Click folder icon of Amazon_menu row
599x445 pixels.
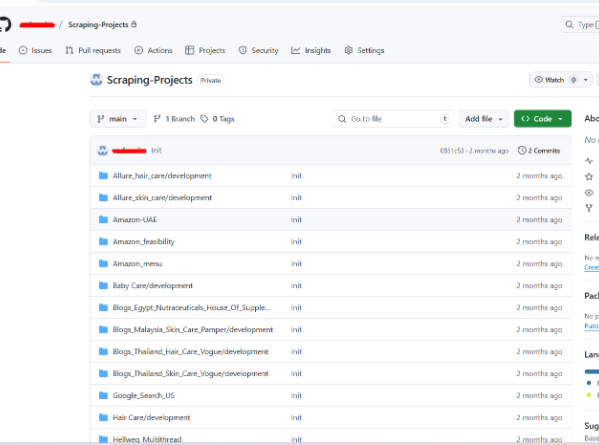pyautogui.click(x=103, y=263)
